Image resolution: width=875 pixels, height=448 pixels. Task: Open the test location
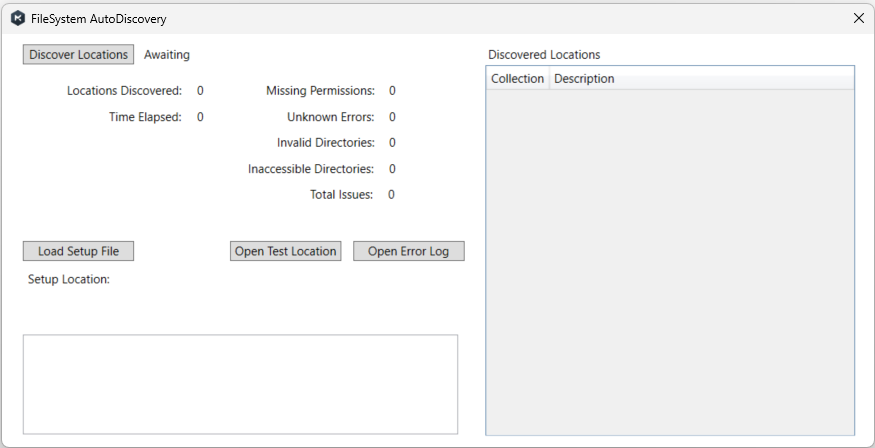coord(285,251)
